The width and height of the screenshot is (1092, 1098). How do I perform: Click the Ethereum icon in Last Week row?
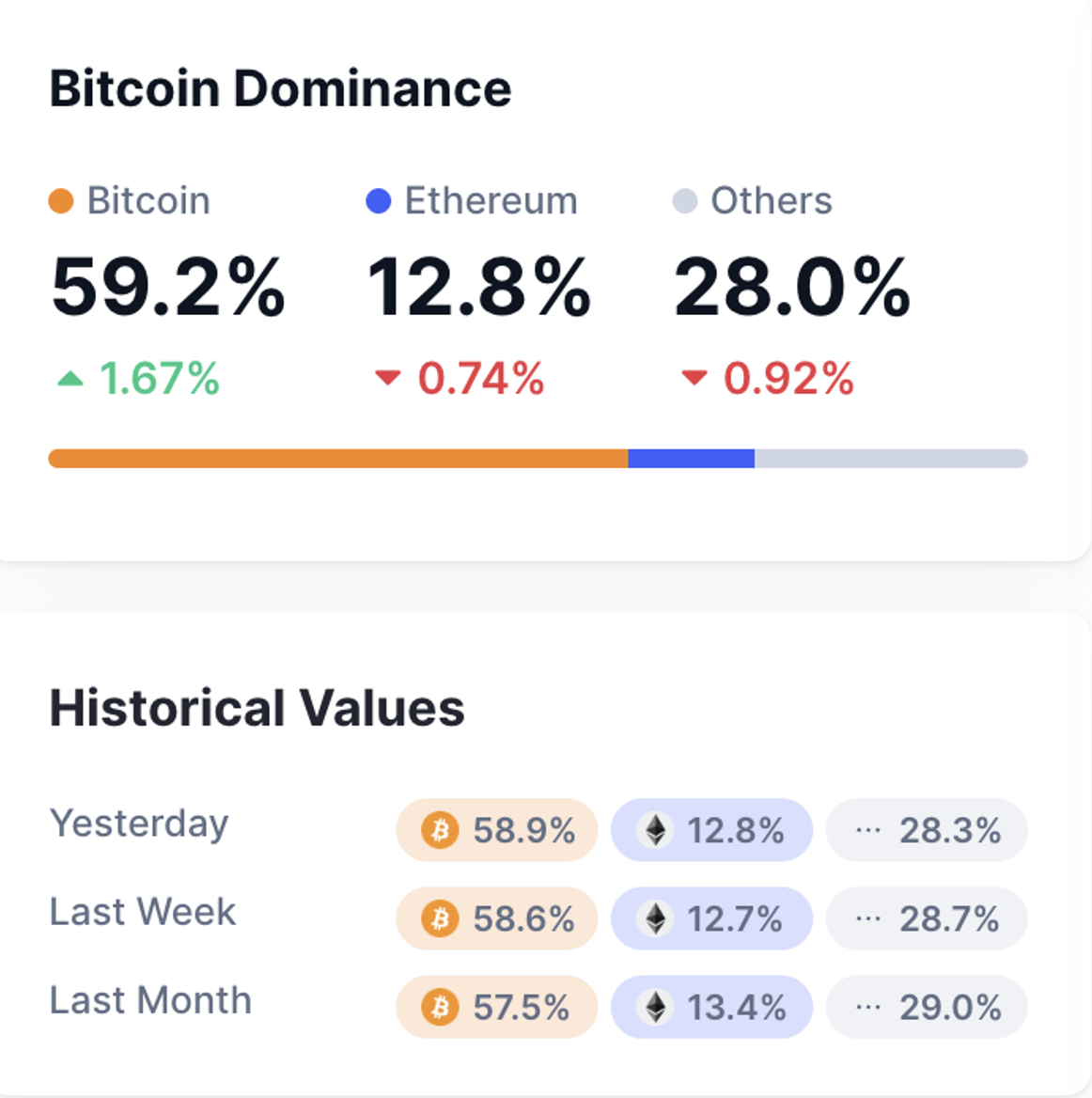[x=655, y=918]
